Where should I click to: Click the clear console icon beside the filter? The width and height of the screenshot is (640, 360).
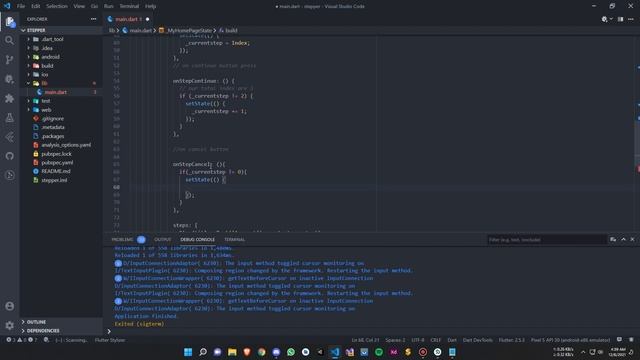pos(613,240)
